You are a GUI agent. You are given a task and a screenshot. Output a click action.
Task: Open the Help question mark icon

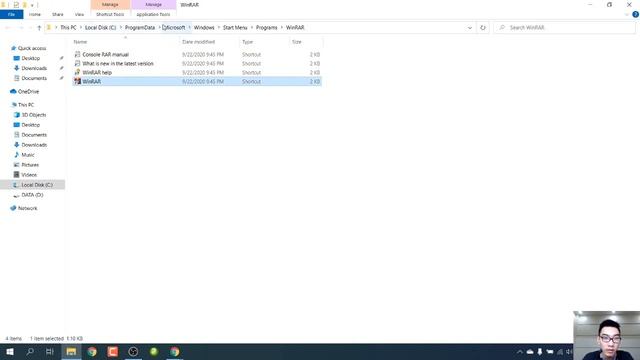point(636,14)
